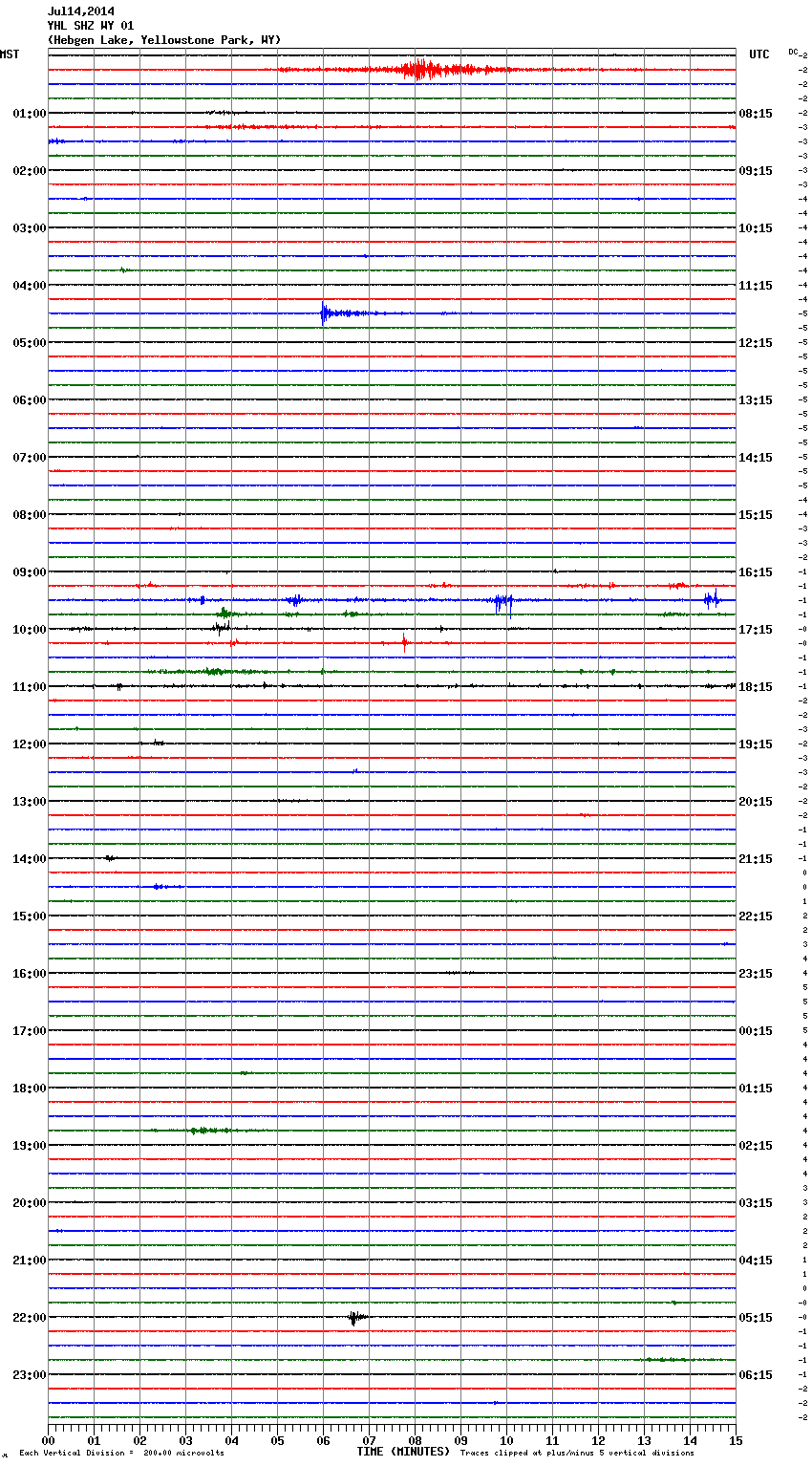Select the 16:00 MST time label
Viewport: 812px width, 1466px height.
(30, 974)
